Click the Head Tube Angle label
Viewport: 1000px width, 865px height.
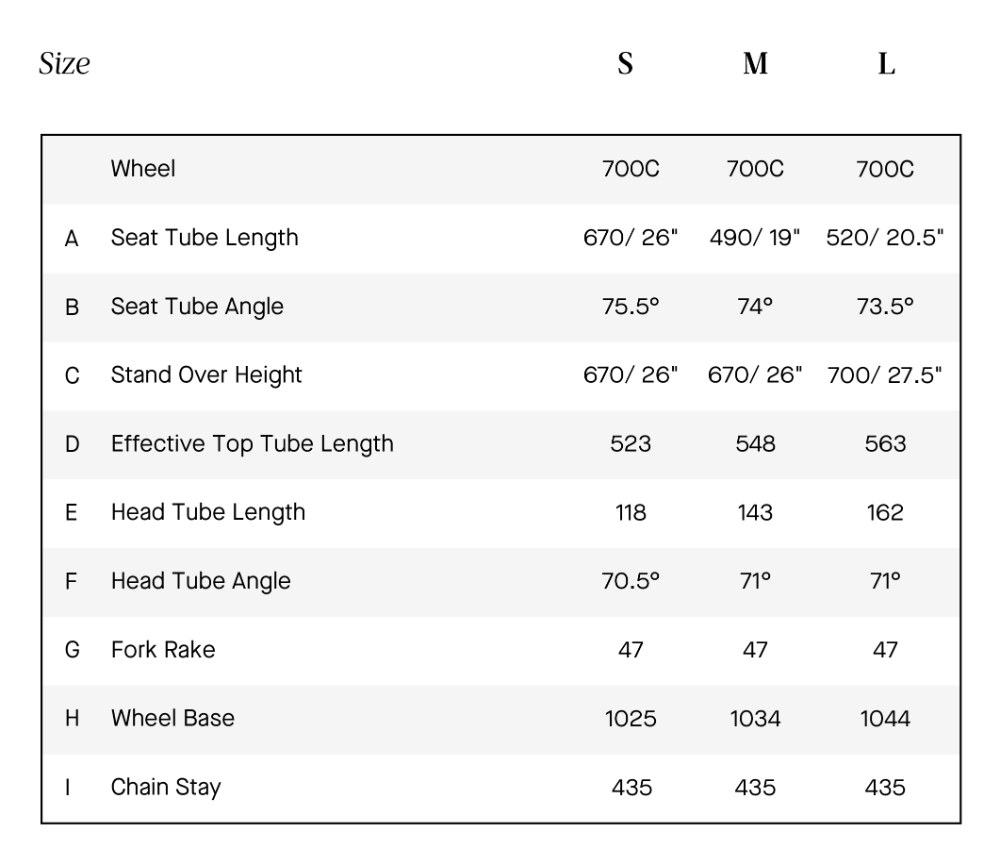click(200, 581)
